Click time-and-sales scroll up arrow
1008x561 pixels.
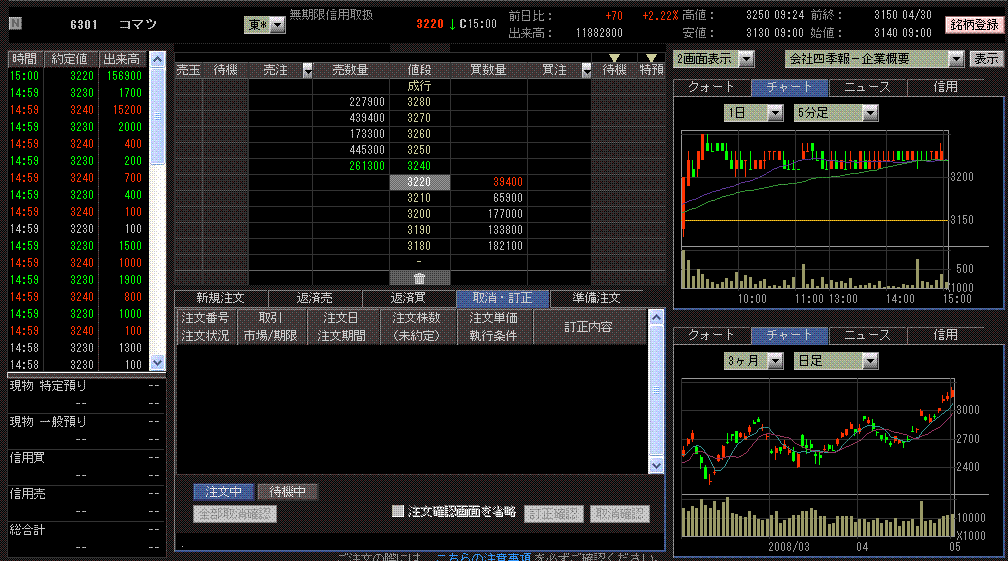pos(158,60)
